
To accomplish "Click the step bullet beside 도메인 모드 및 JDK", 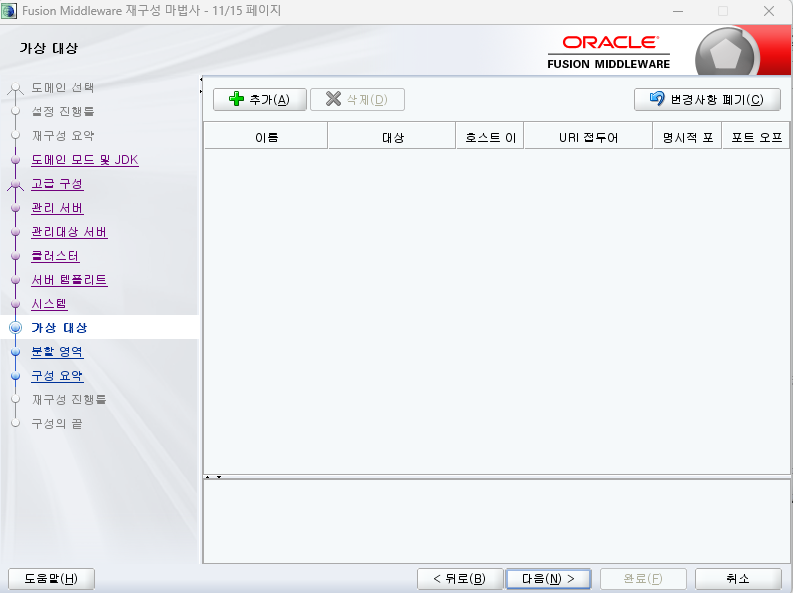I will point(16,160).
